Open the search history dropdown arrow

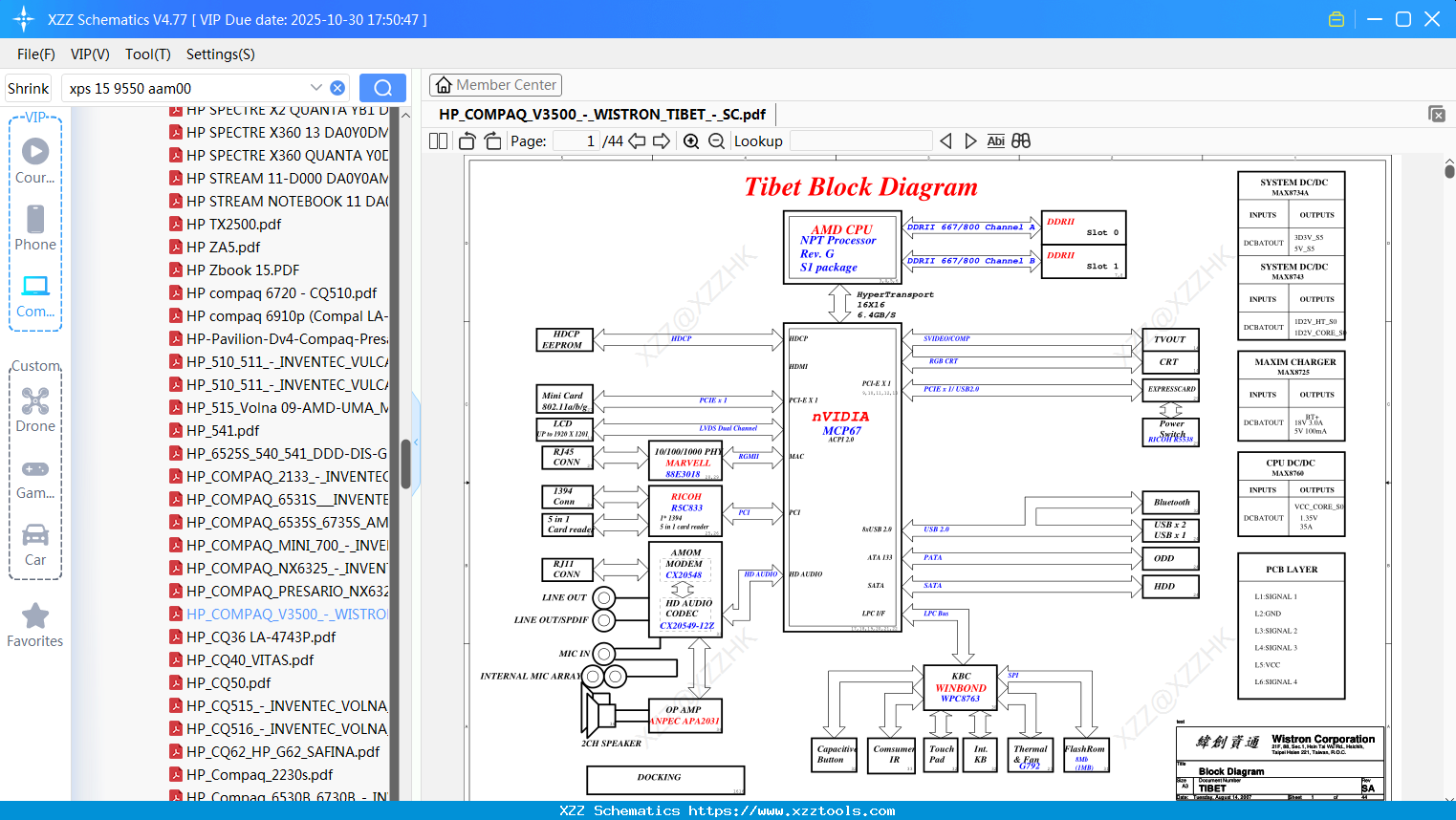pos(316,87)
